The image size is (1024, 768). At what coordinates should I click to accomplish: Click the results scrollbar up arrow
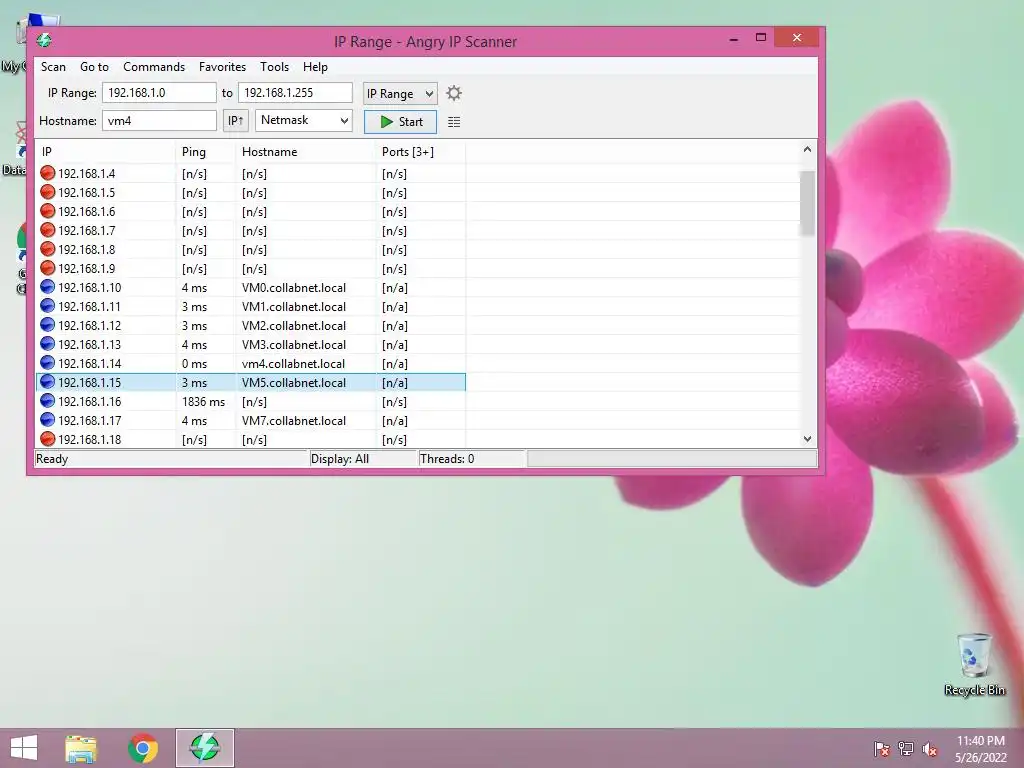tap(807, 150)
